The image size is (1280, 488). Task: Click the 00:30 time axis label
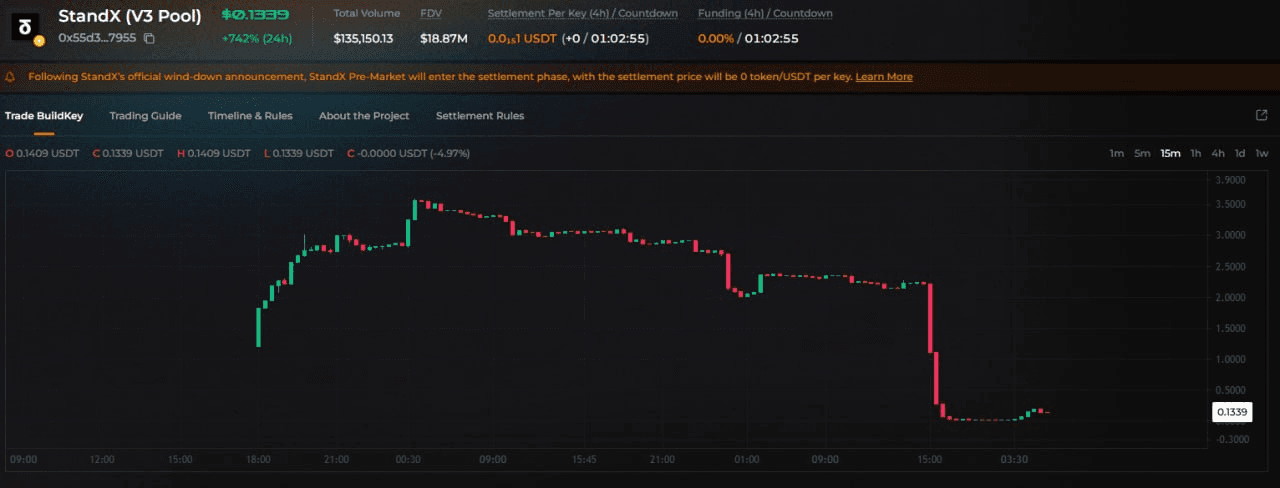pyautogui.click(x=408, y=459)
